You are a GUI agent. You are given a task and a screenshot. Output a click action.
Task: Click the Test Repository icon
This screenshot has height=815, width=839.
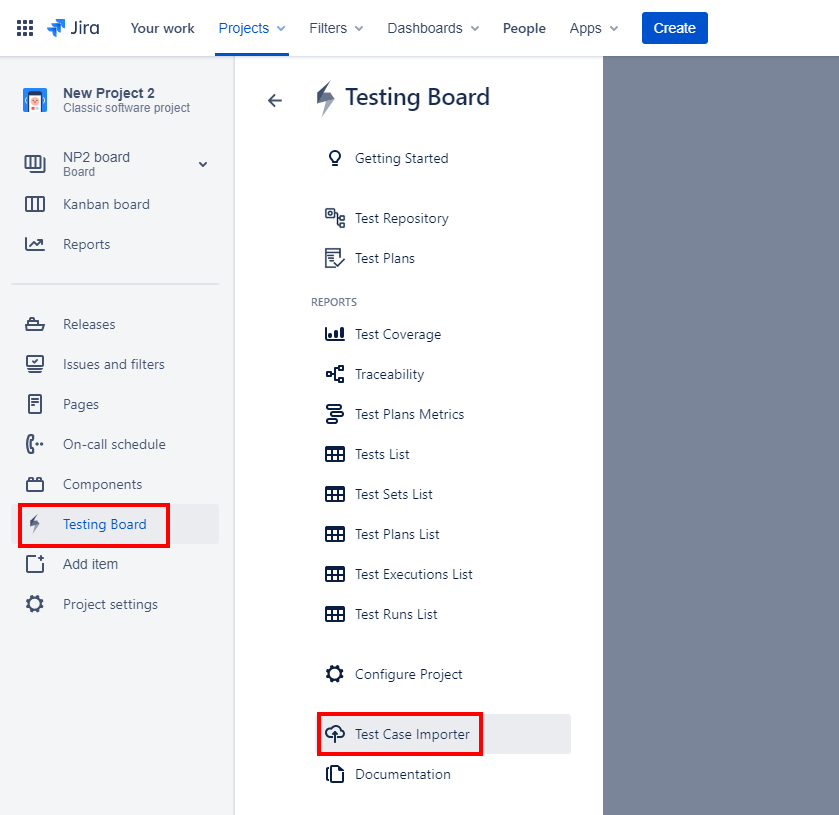[335, 218]
